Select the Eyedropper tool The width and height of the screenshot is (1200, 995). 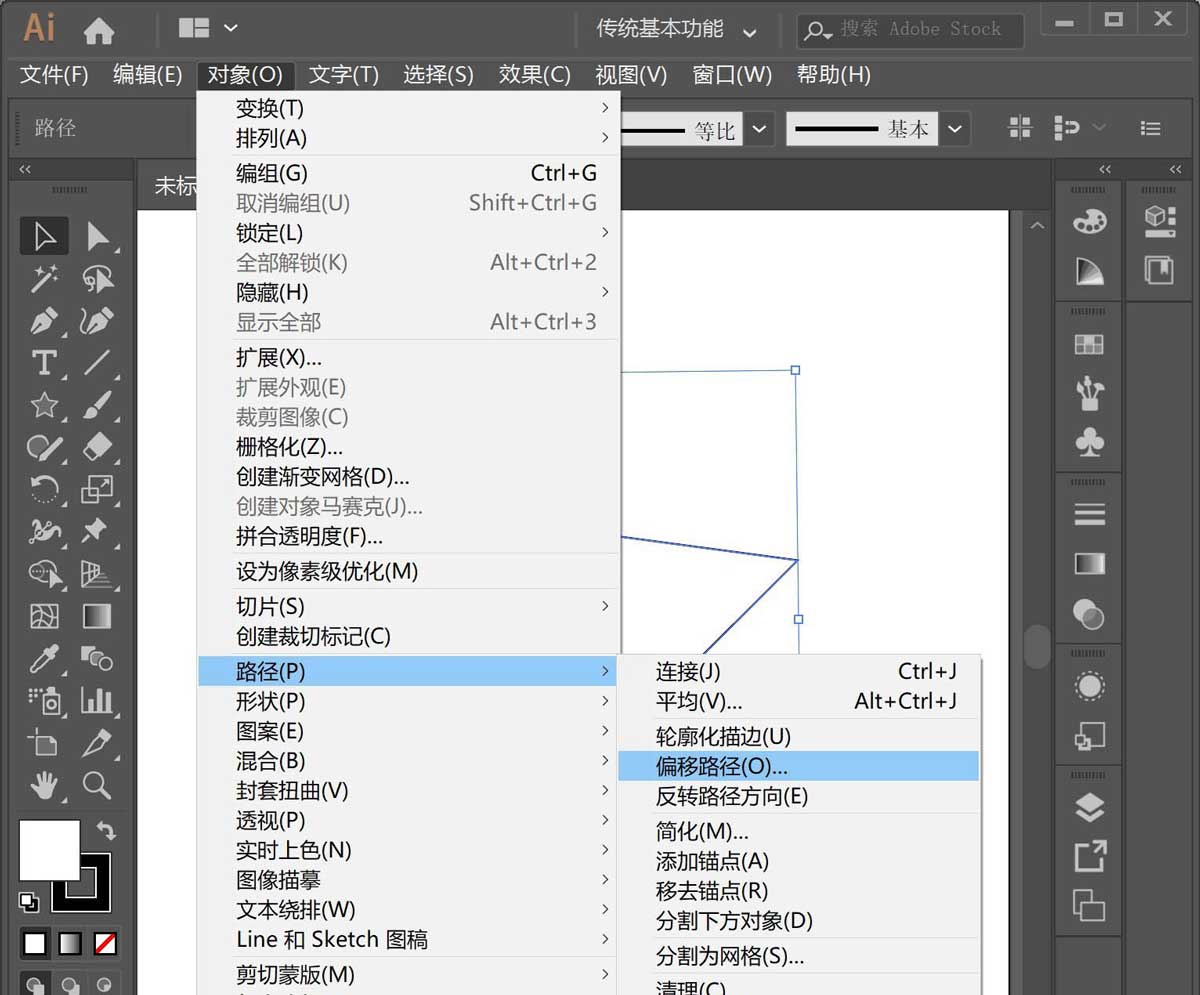click(44, 658)
